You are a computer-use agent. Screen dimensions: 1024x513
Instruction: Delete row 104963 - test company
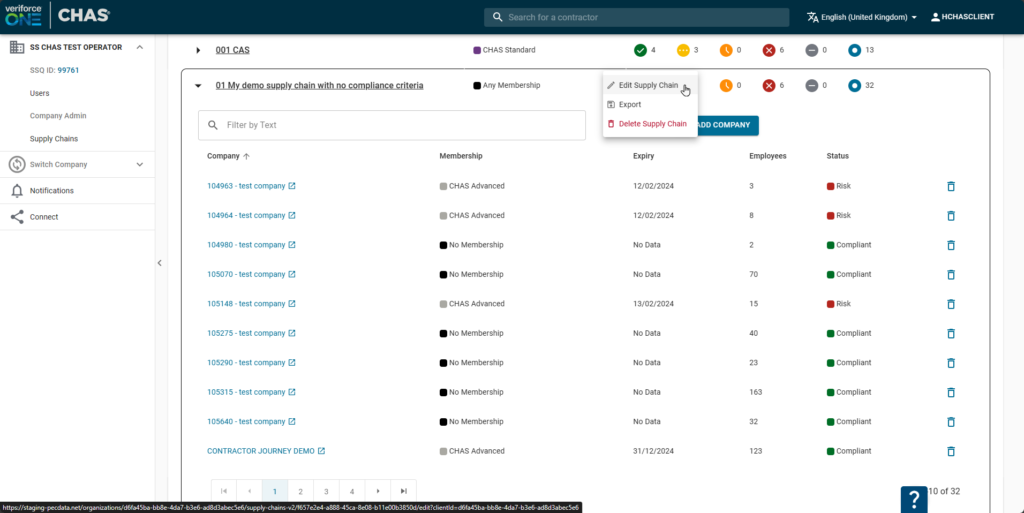pos(951,187)
